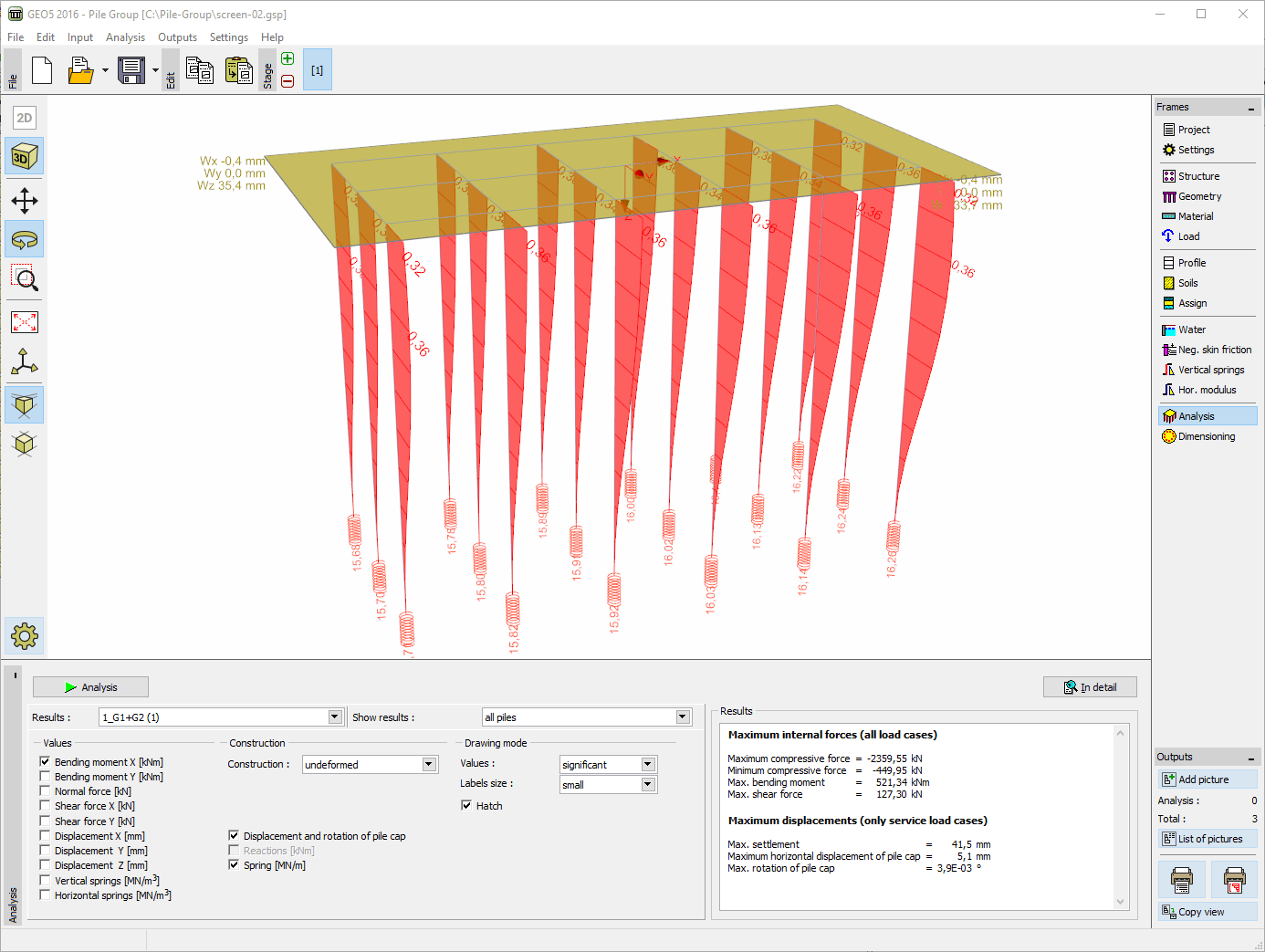Add a new construction stage
1265x952 pixels.
(287, 59)
